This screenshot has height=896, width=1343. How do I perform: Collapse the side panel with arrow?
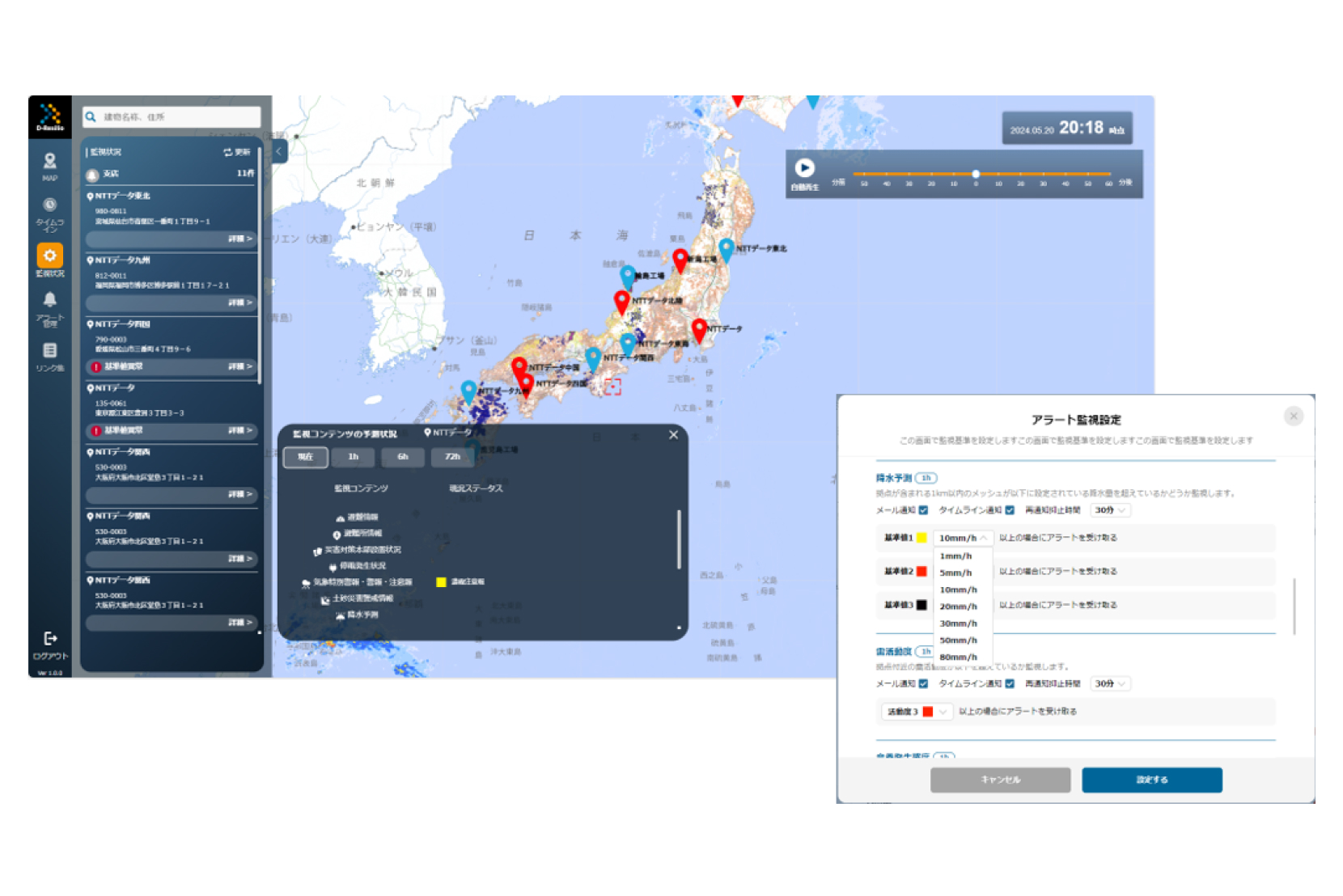tap(279, 151)
